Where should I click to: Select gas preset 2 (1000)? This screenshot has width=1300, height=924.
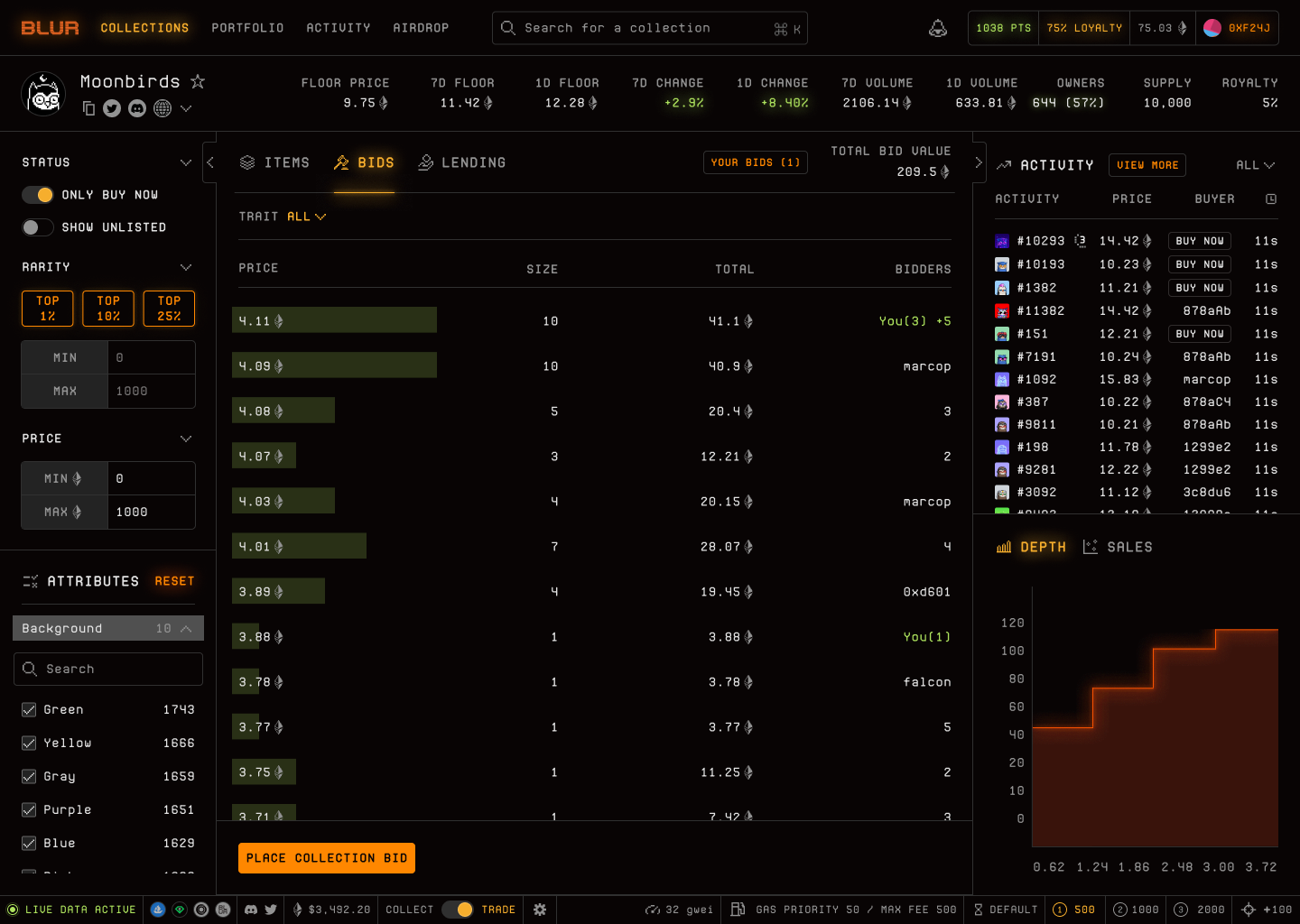point(1136,910)
